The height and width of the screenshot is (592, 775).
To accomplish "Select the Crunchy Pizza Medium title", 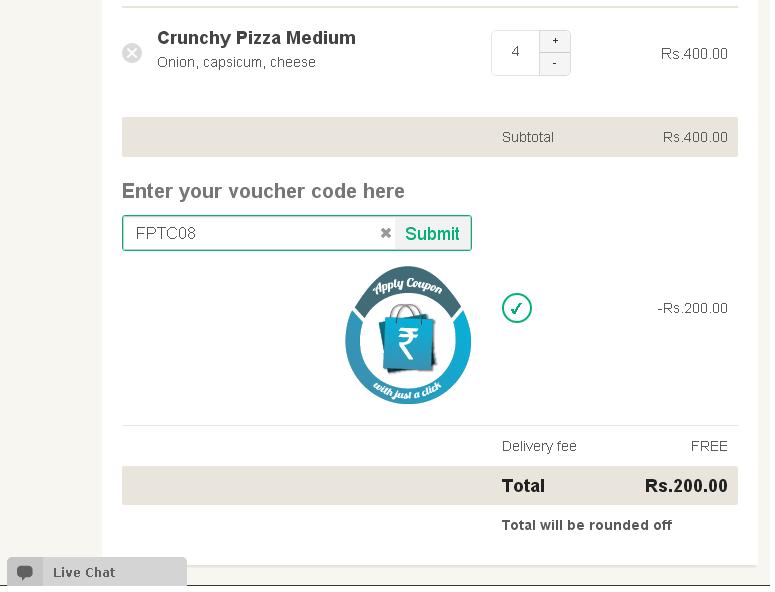I will [x=256, y=38].
